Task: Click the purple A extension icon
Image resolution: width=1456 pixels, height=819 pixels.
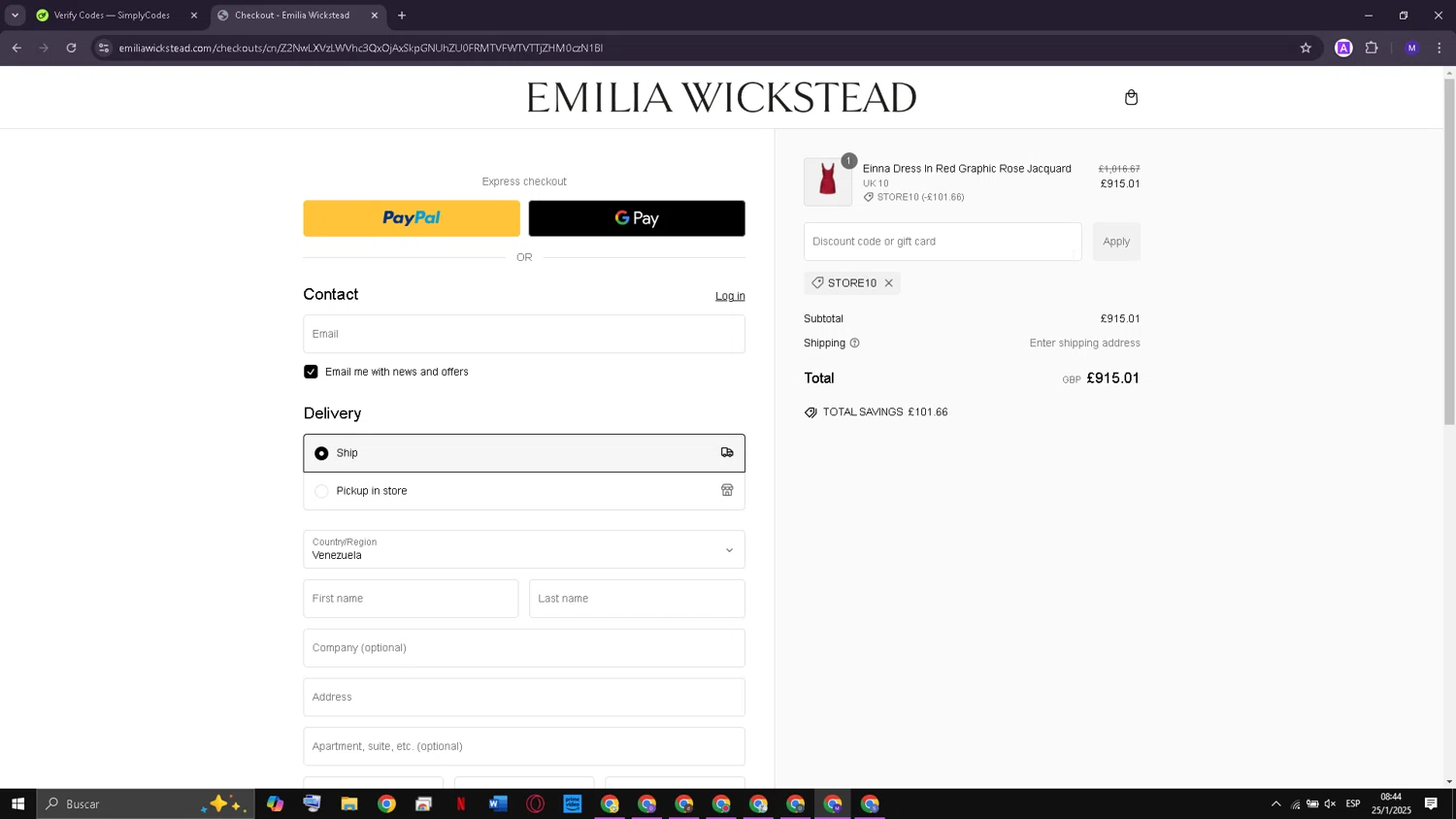Action: point(1343,48)
